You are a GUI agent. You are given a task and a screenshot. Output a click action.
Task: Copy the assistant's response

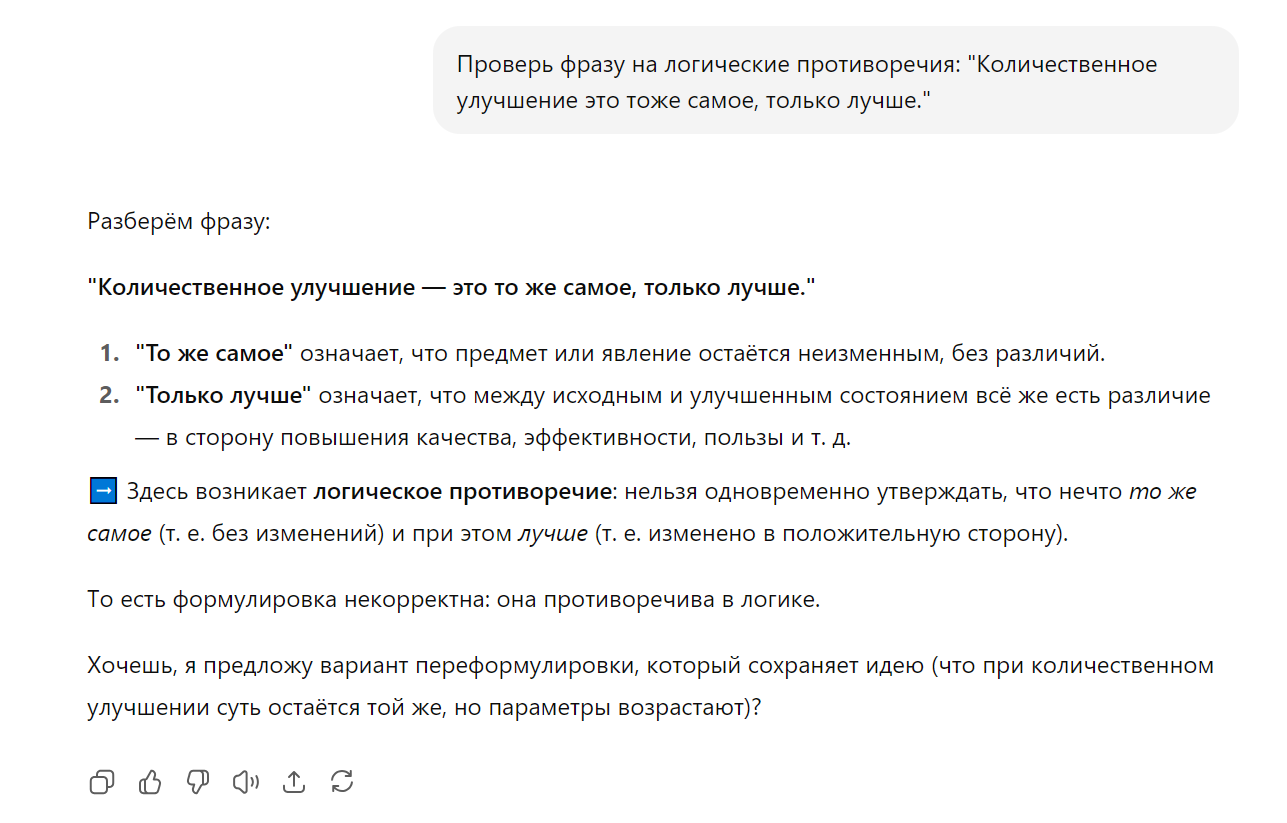(102, 781)
